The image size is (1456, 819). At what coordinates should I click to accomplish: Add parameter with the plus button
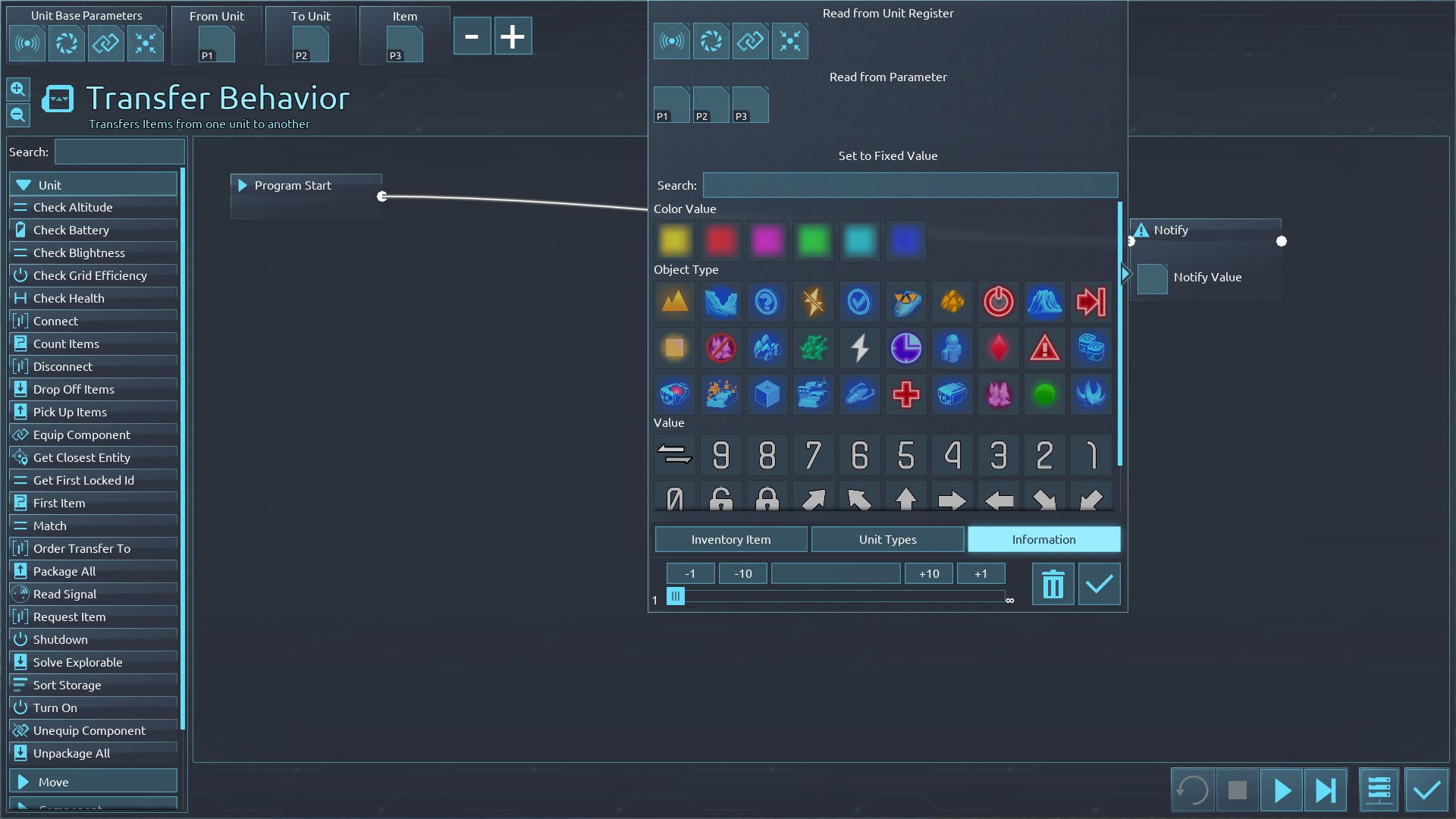513,36
